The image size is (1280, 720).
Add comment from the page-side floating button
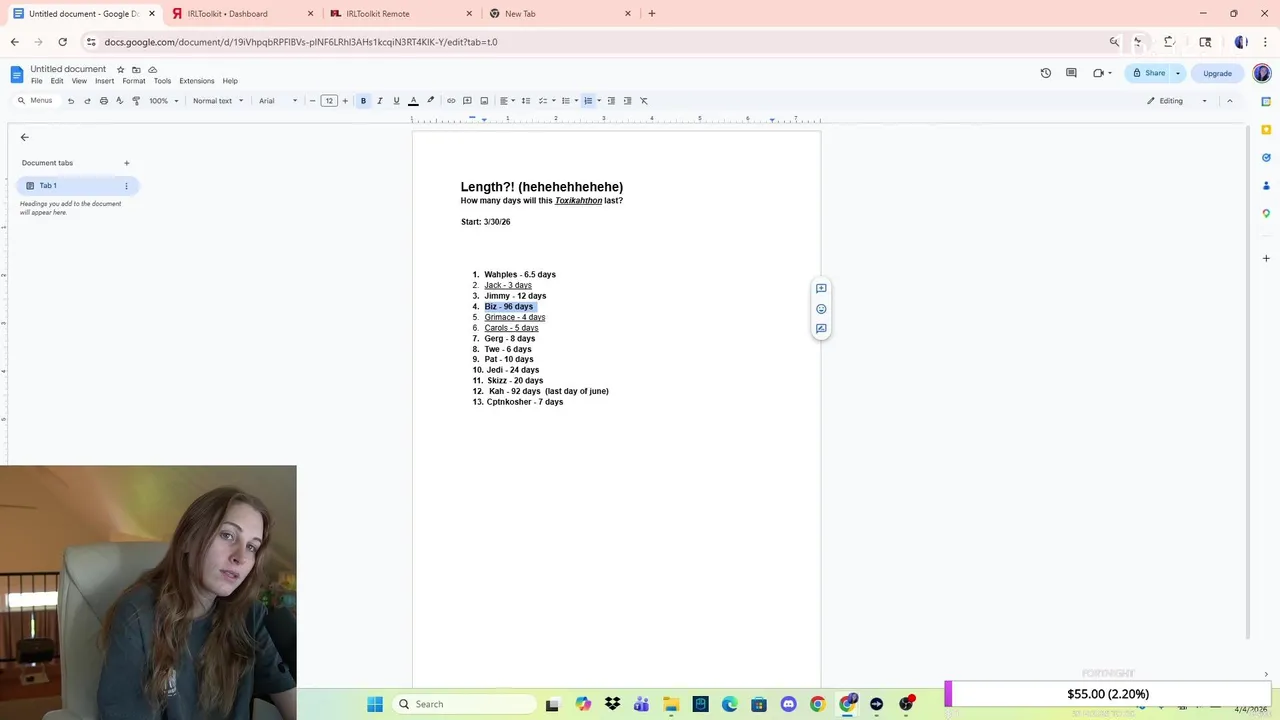821,289
